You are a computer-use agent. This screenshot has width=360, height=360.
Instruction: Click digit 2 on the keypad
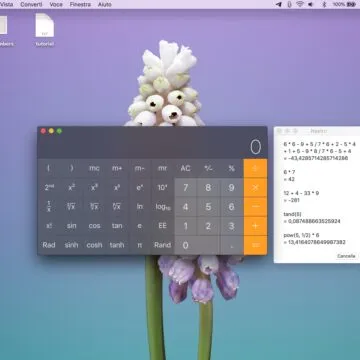208,226
